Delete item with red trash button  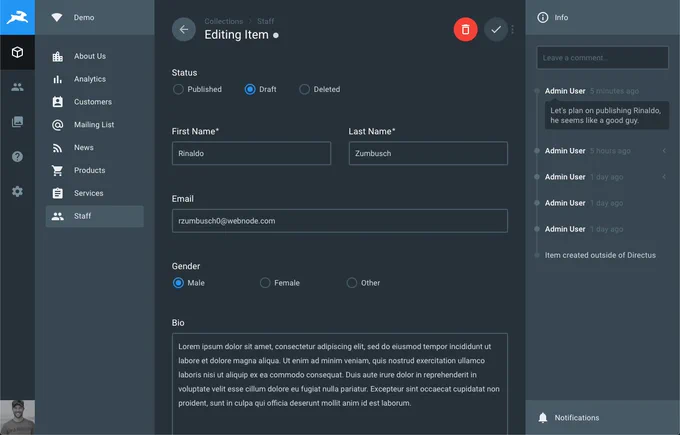pyautogui.click(x=465, y=29)
